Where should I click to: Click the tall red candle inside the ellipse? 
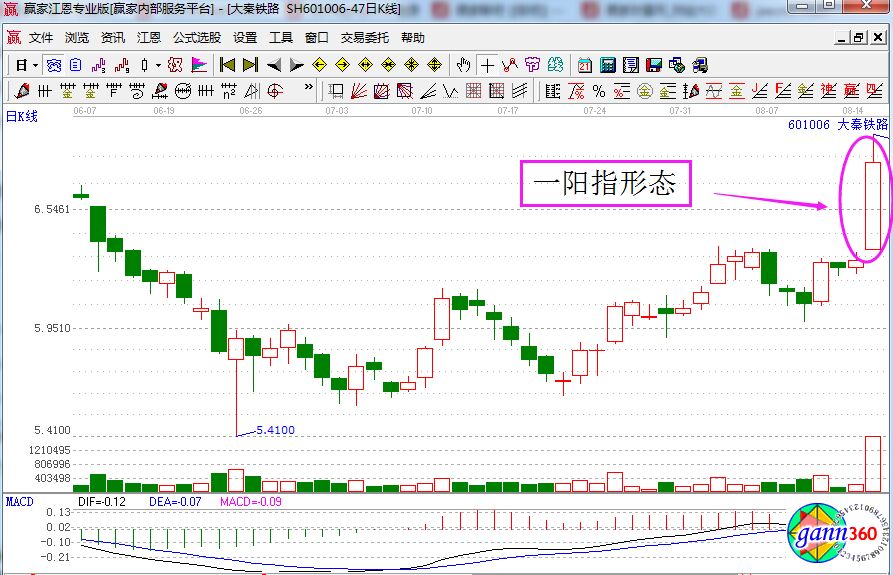coord(872,205)
